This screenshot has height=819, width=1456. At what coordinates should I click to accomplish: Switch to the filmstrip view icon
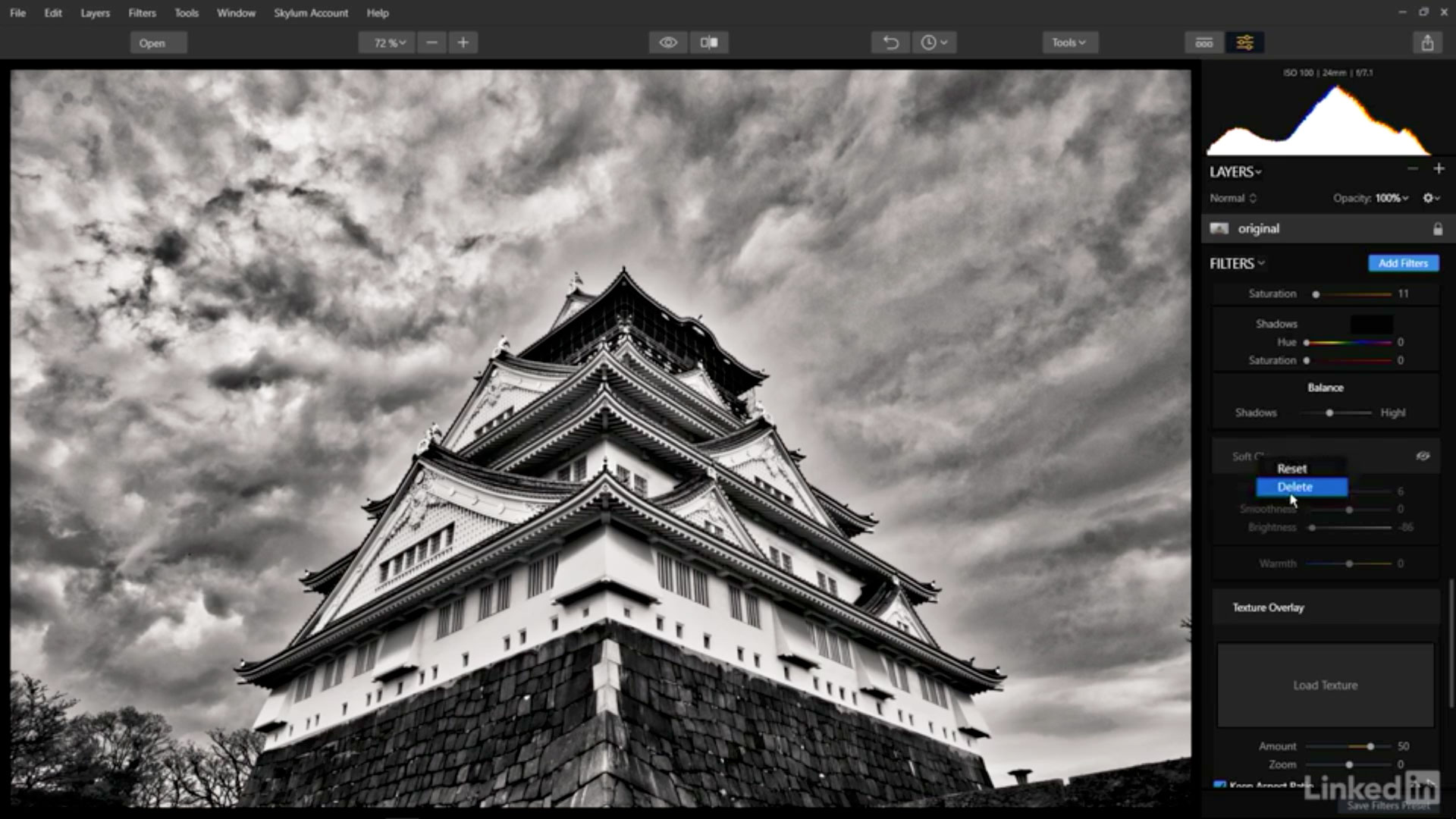[1203, 42]
